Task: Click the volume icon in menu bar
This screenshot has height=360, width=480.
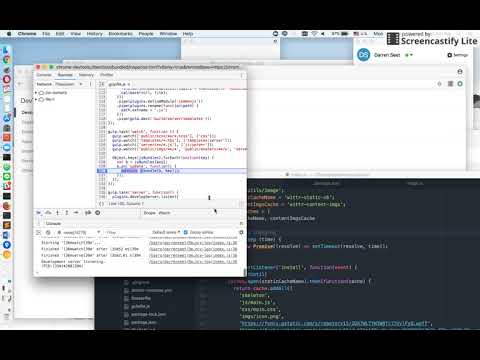Action: [x=322, y=34]
